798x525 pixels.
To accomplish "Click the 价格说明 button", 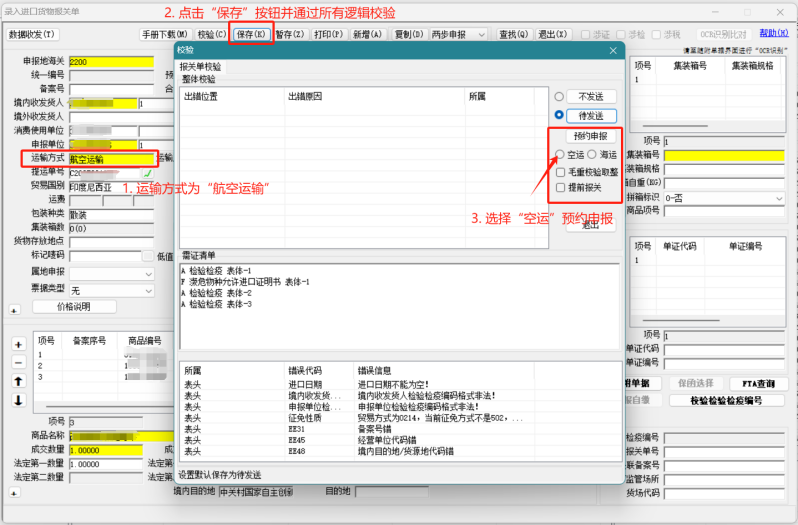I will pos(73,306).
